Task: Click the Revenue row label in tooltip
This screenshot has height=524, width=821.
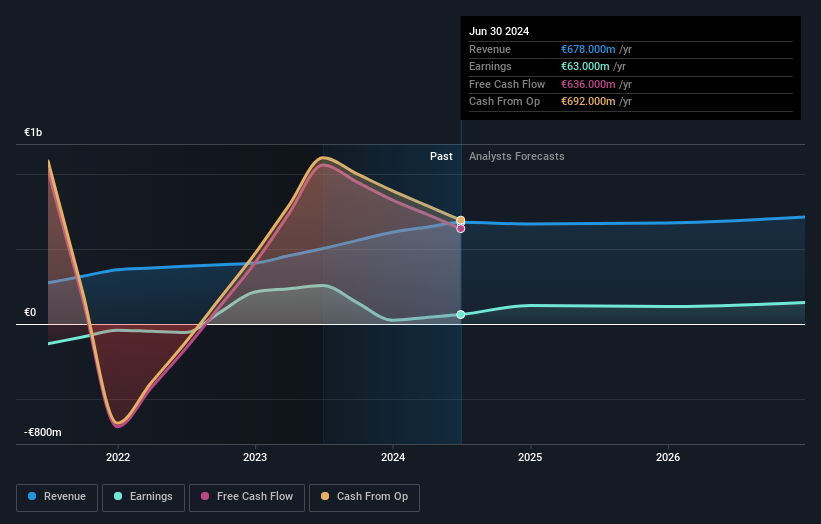Action: pyautogui.click(x=490, y=49)
